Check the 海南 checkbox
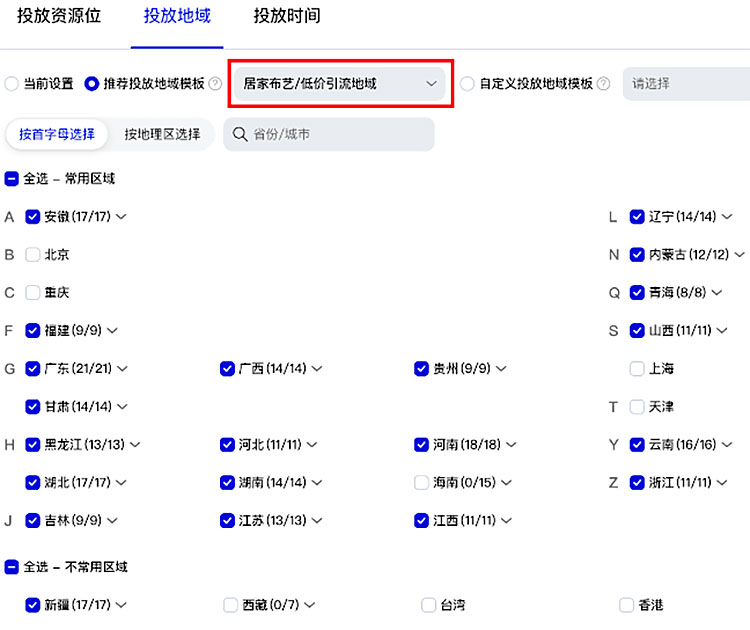The width and height of the screenshot is (750, 630). pos(421,482)
